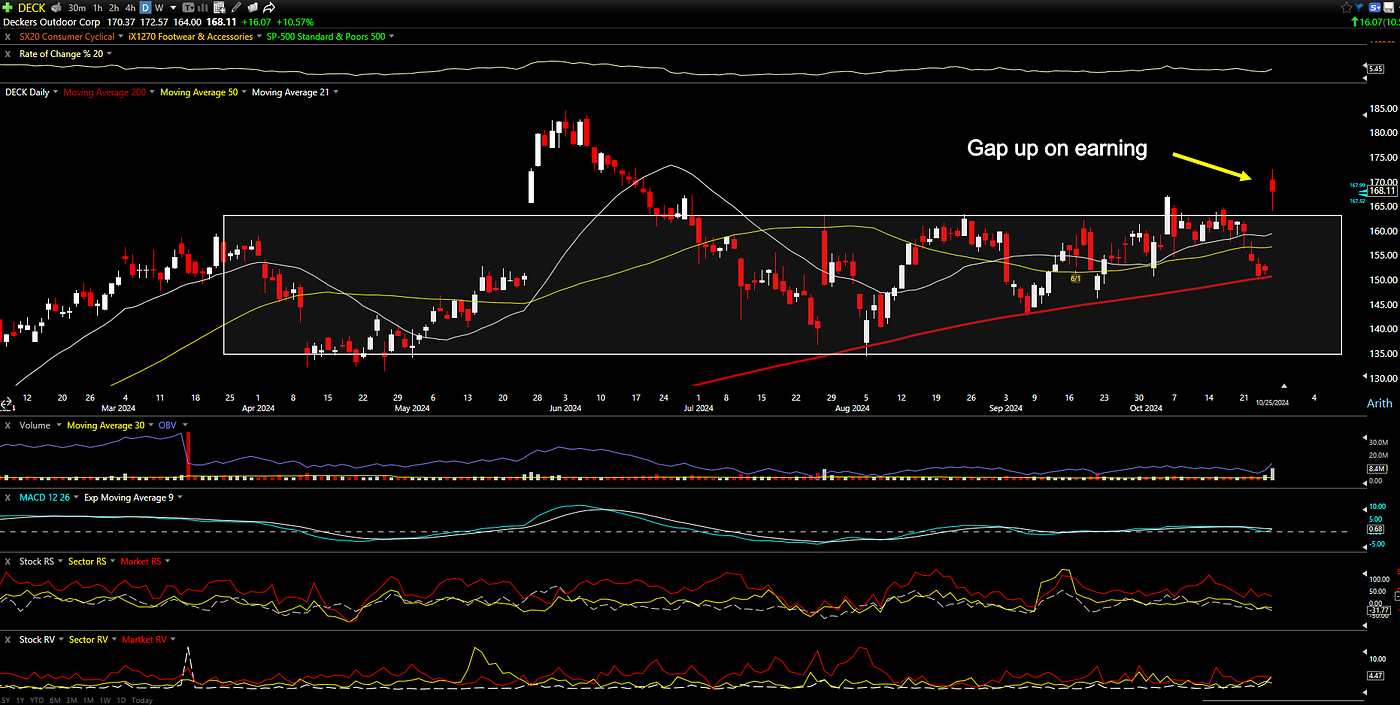Viewport: 1400px width, 705px height.
Task: Click the icon right of DECK symbol
Action: click(x=56, y=8)
